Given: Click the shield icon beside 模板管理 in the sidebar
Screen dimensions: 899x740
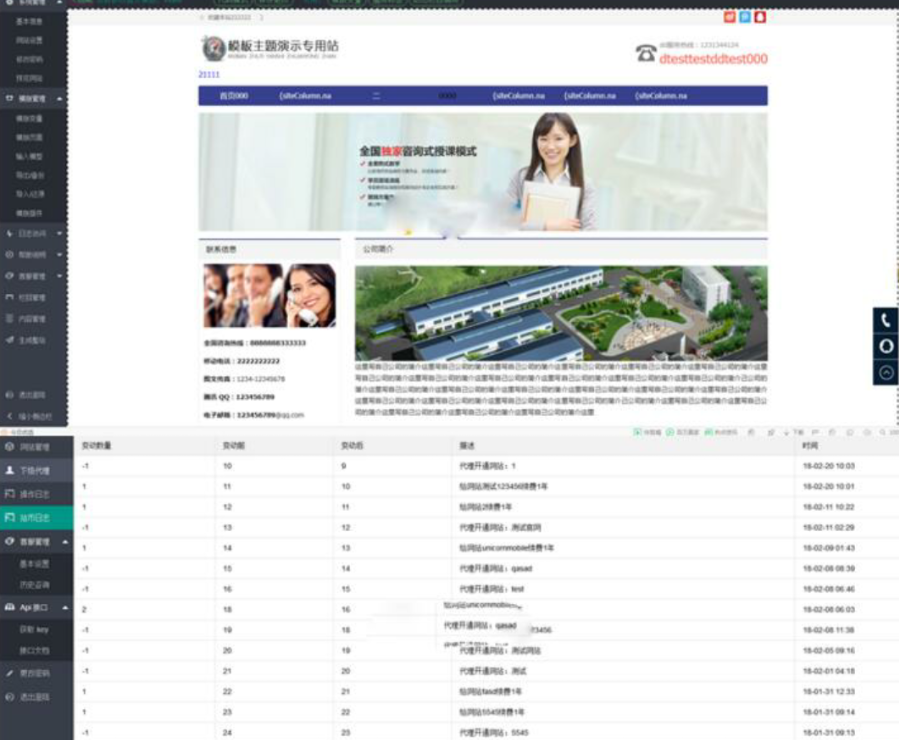Looking at the screenshot, I should tap(9, 99).
